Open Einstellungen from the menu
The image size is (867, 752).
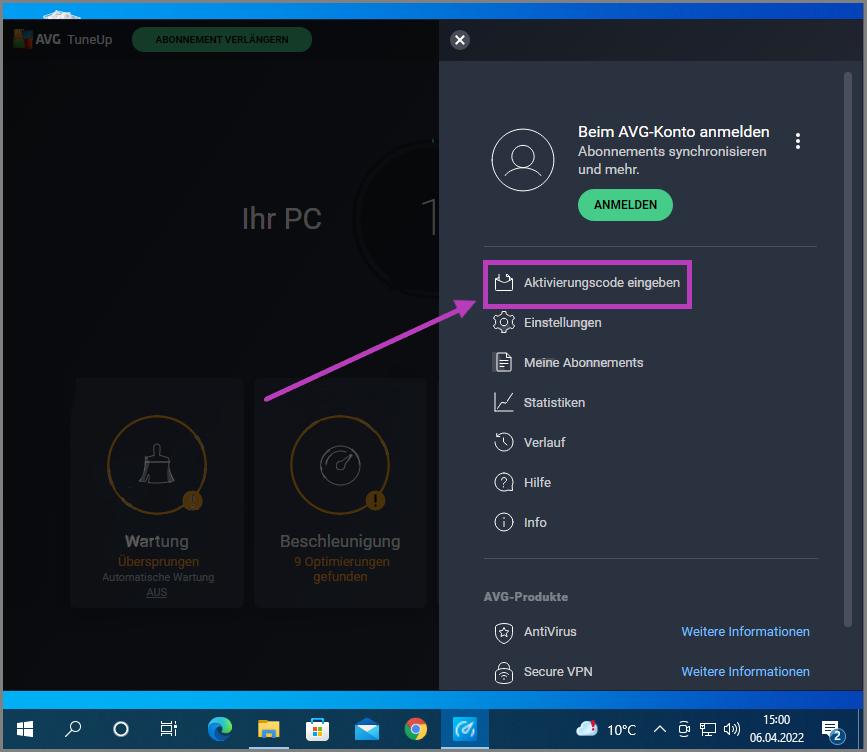562,322
